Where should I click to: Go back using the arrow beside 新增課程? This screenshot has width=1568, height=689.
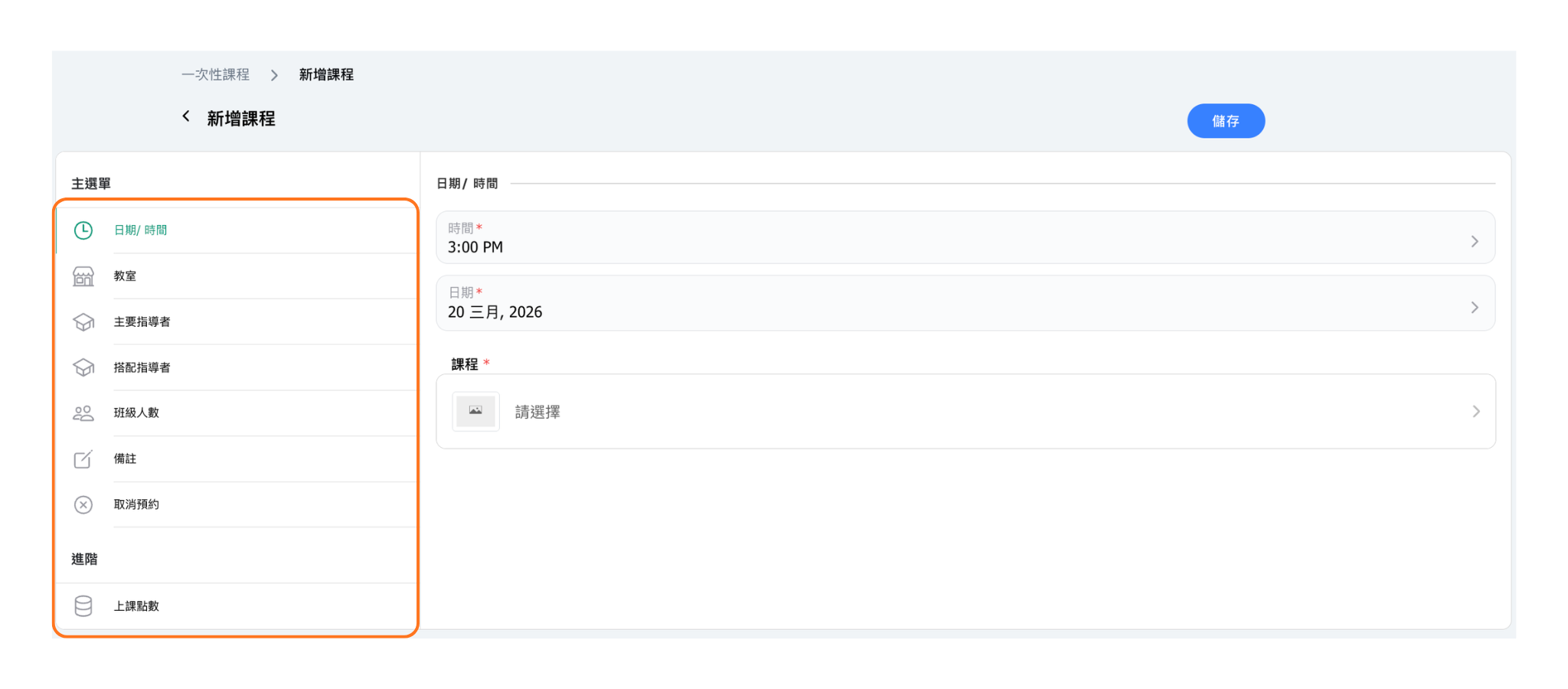[x=186, y=116]
